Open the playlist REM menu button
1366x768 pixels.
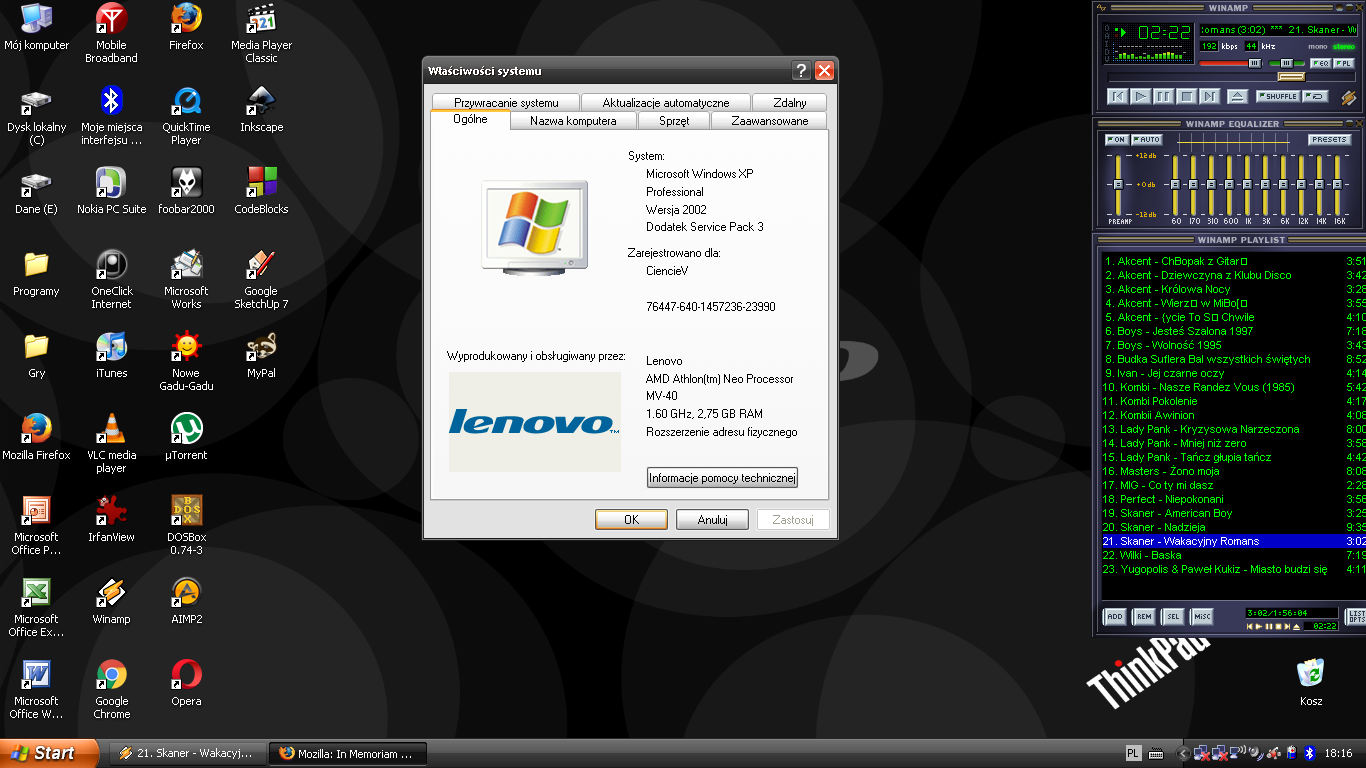[1144, 617]
